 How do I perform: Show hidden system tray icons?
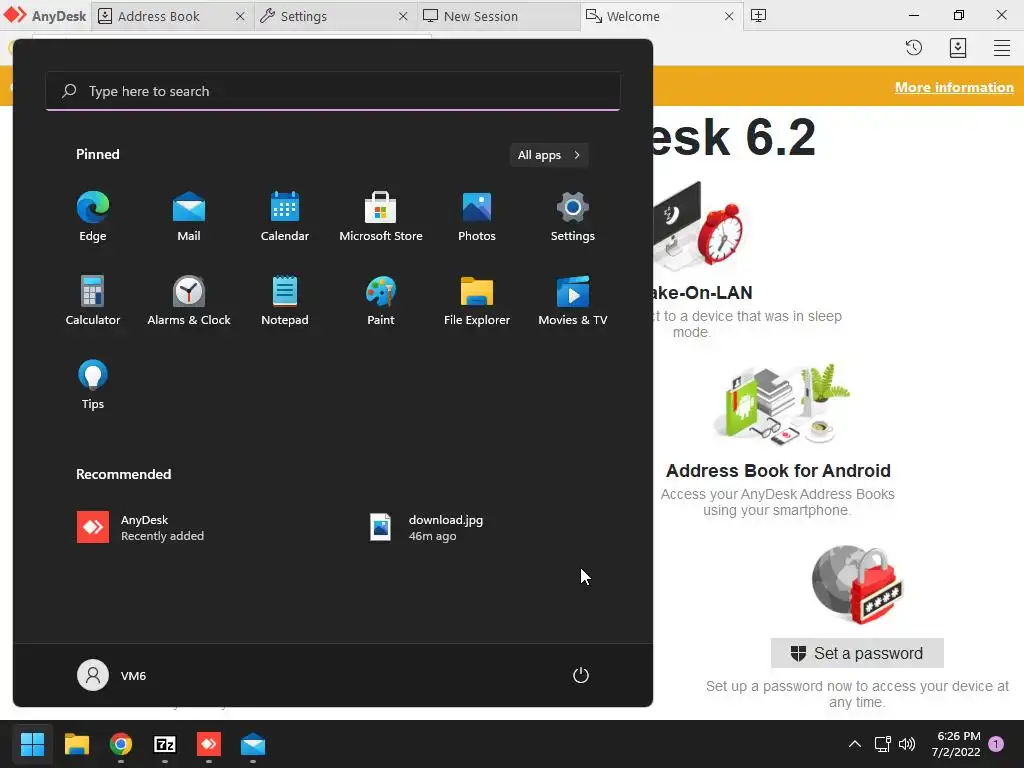[x=854, y=744]
